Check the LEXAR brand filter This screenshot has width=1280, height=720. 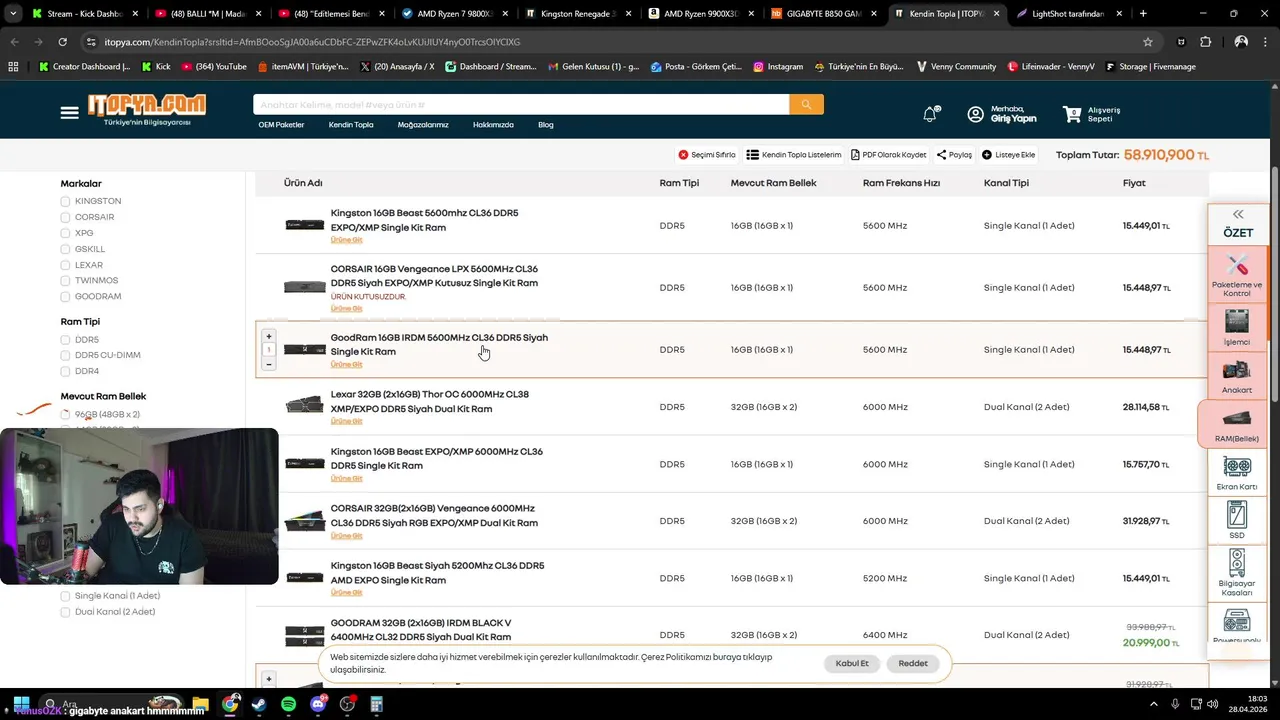click(x=66, y=265)
